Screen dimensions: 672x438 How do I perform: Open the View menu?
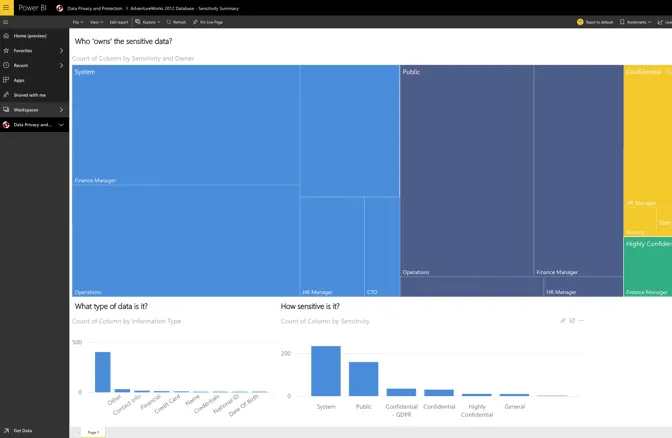pos(95,21)
